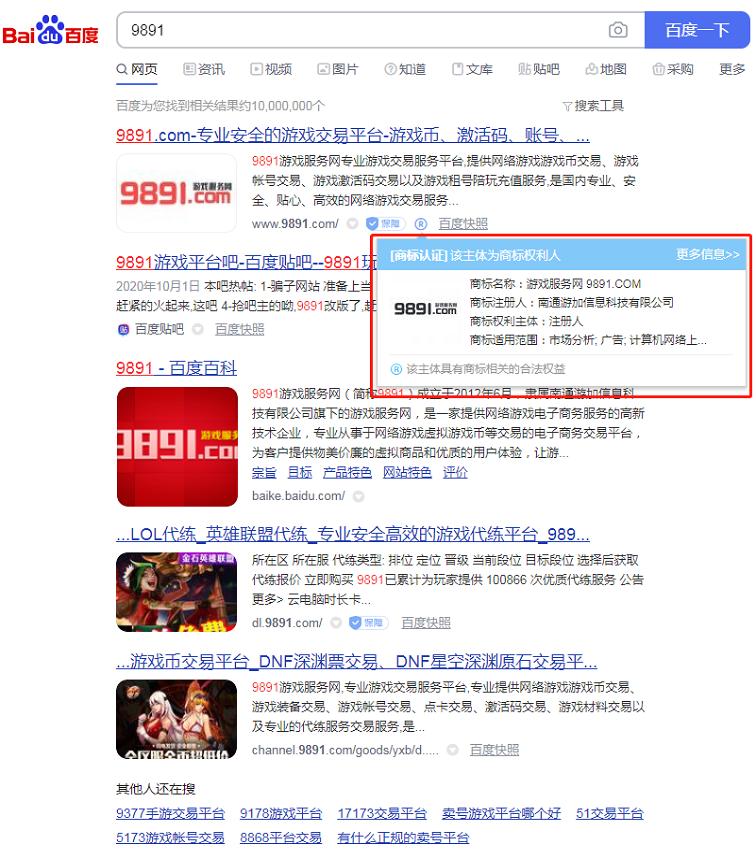
Task: Open 搜索工具 filter options
Action: click(593, 106)
